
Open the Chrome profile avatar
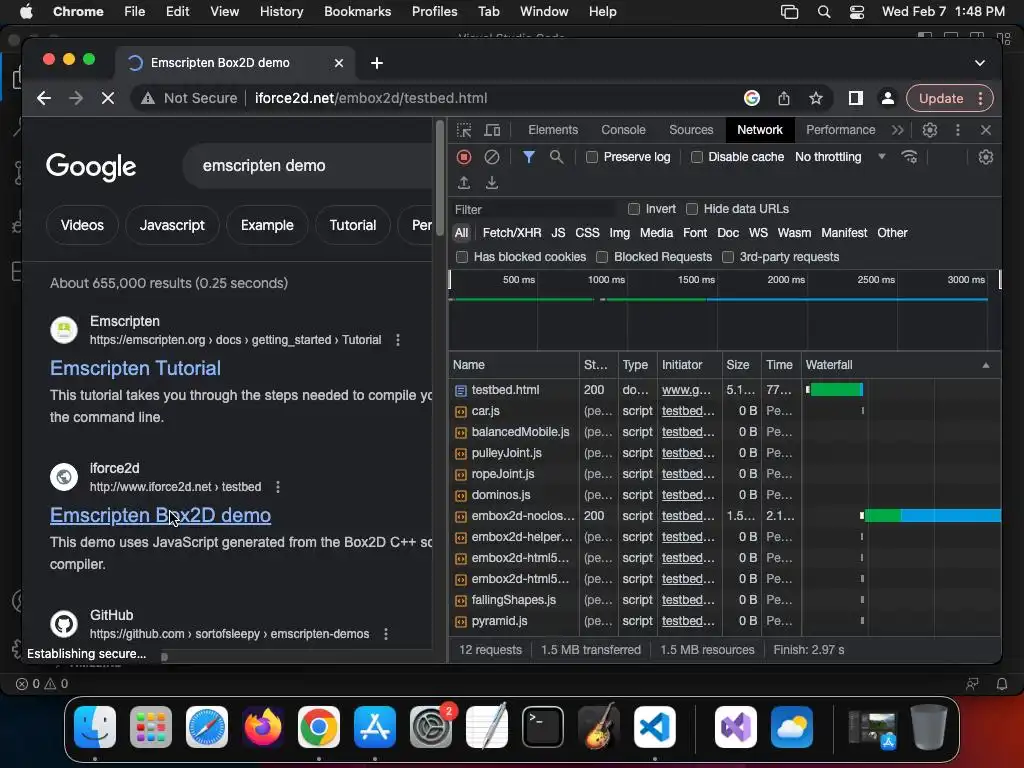click(888, 98)
